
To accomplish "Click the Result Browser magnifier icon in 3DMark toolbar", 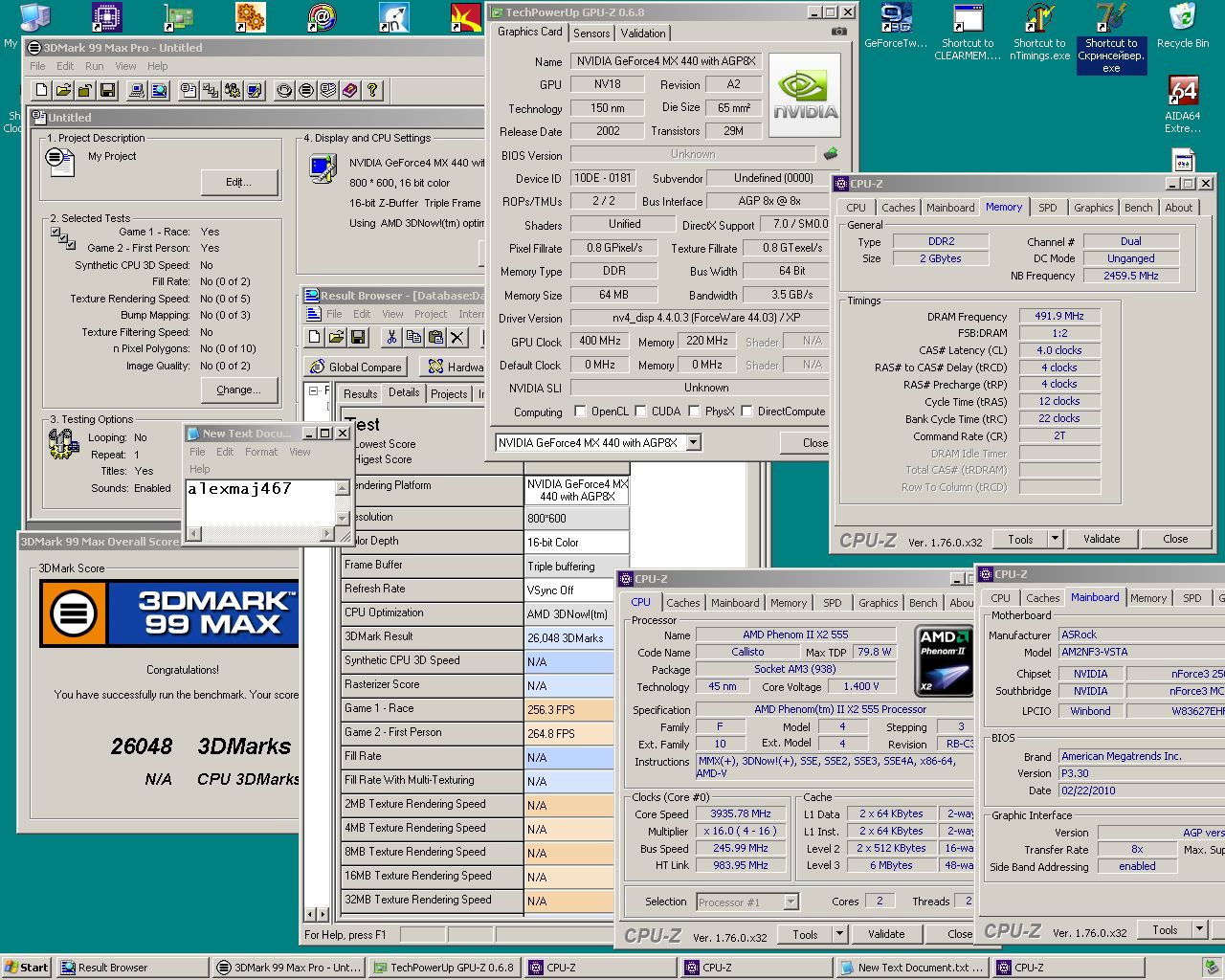I will click(x=159, y=90).
